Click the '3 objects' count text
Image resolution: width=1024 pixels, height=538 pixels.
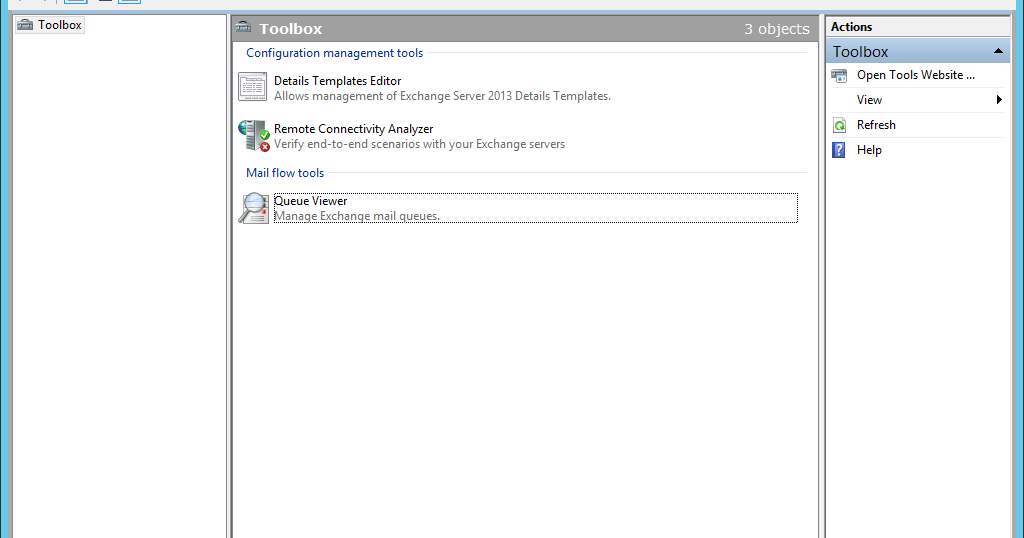pos(776,29)
